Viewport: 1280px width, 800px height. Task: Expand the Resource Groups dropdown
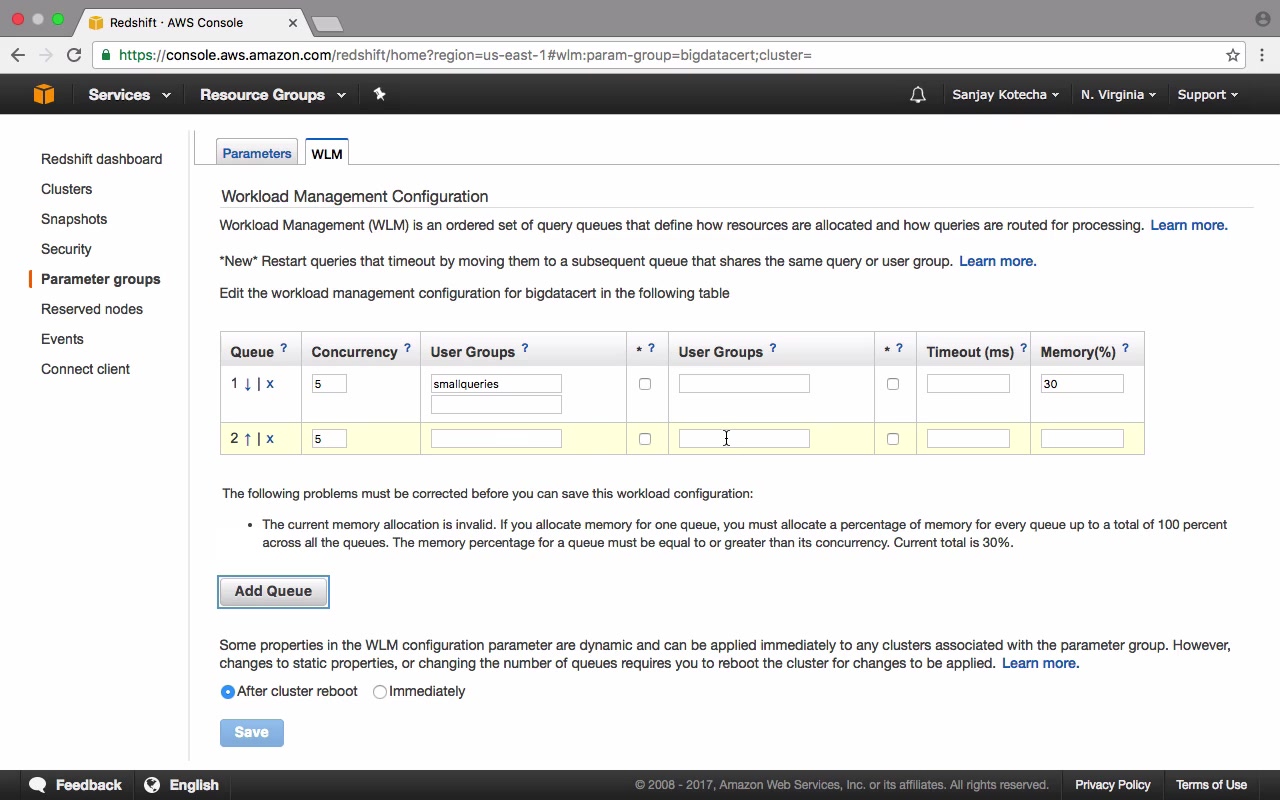[273, 95]
